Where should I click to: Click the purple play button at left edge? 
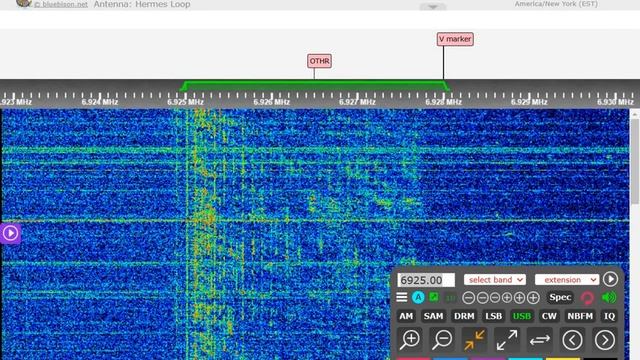[x=10, y=233]
